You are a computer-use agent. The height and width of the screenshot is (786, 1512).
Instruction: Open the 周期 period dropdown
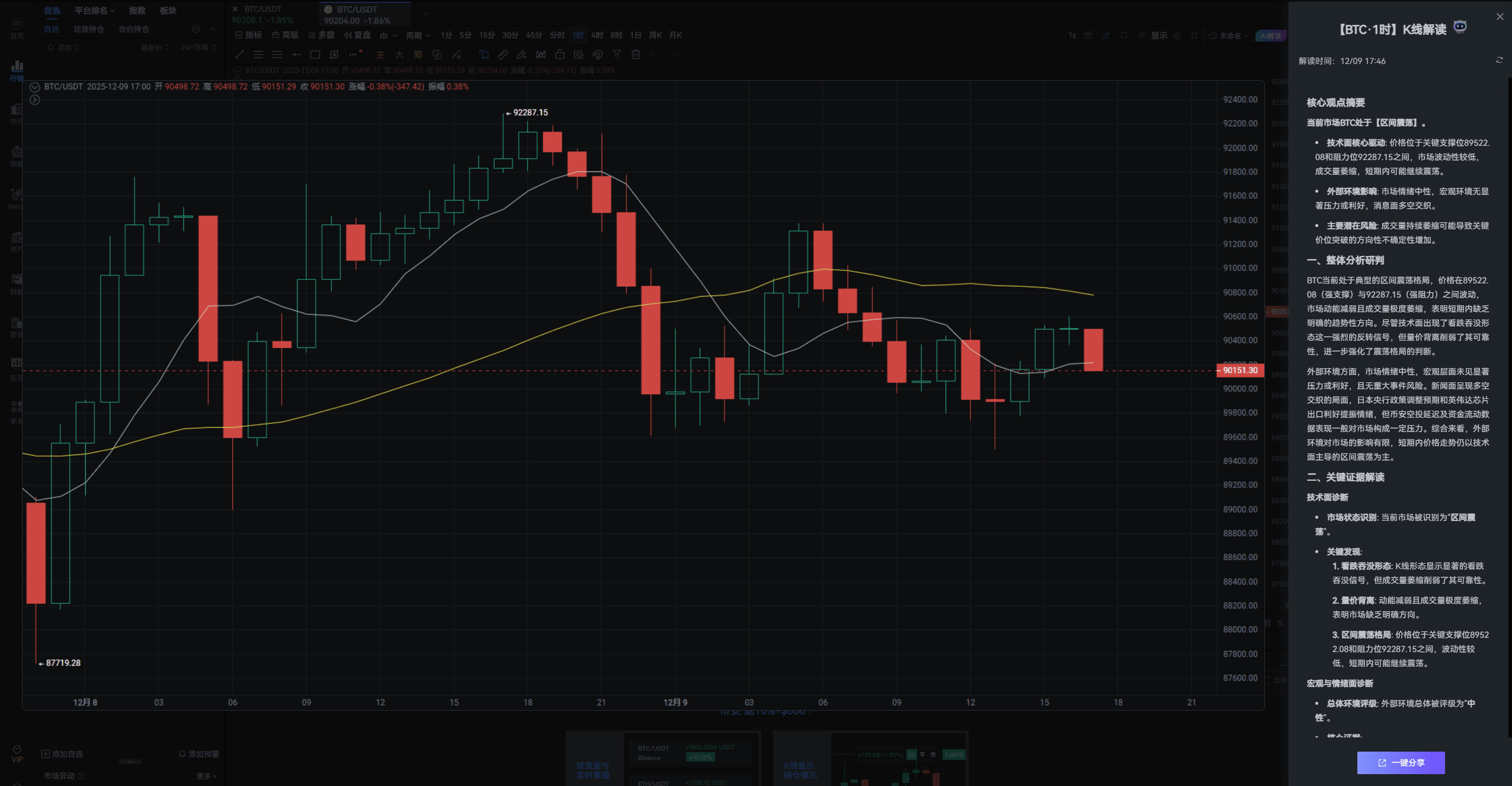pyautogui.click(x=418, y=36)
